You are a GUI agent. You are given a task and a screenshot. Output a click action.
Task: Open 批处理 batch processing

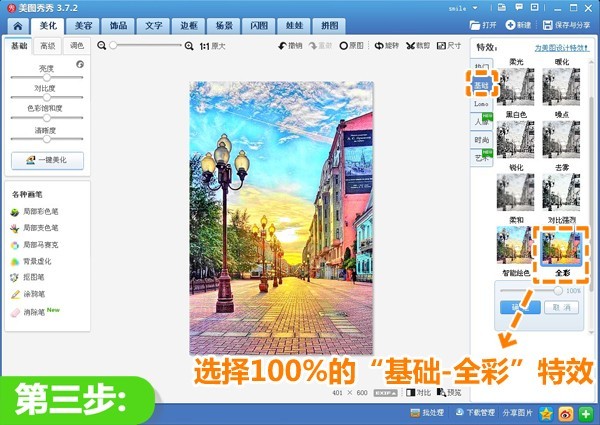427,413
